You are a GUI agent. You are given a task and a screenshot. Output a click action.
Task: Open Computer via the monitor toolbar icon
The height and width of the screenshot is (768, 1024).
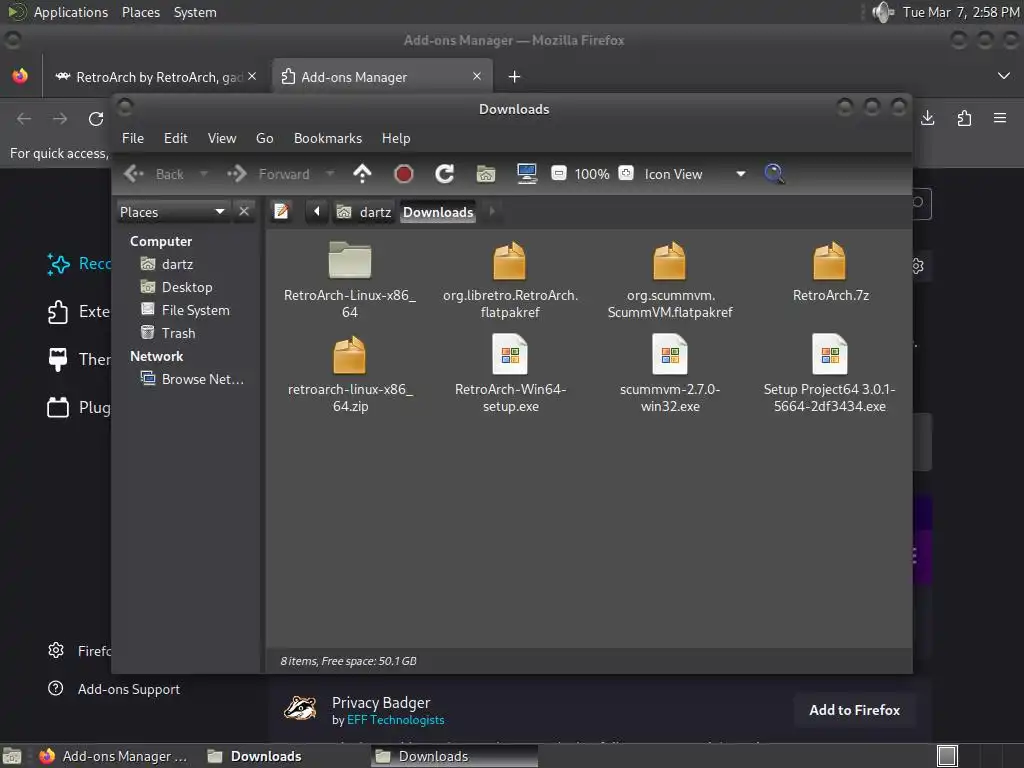tap(526, 174)
